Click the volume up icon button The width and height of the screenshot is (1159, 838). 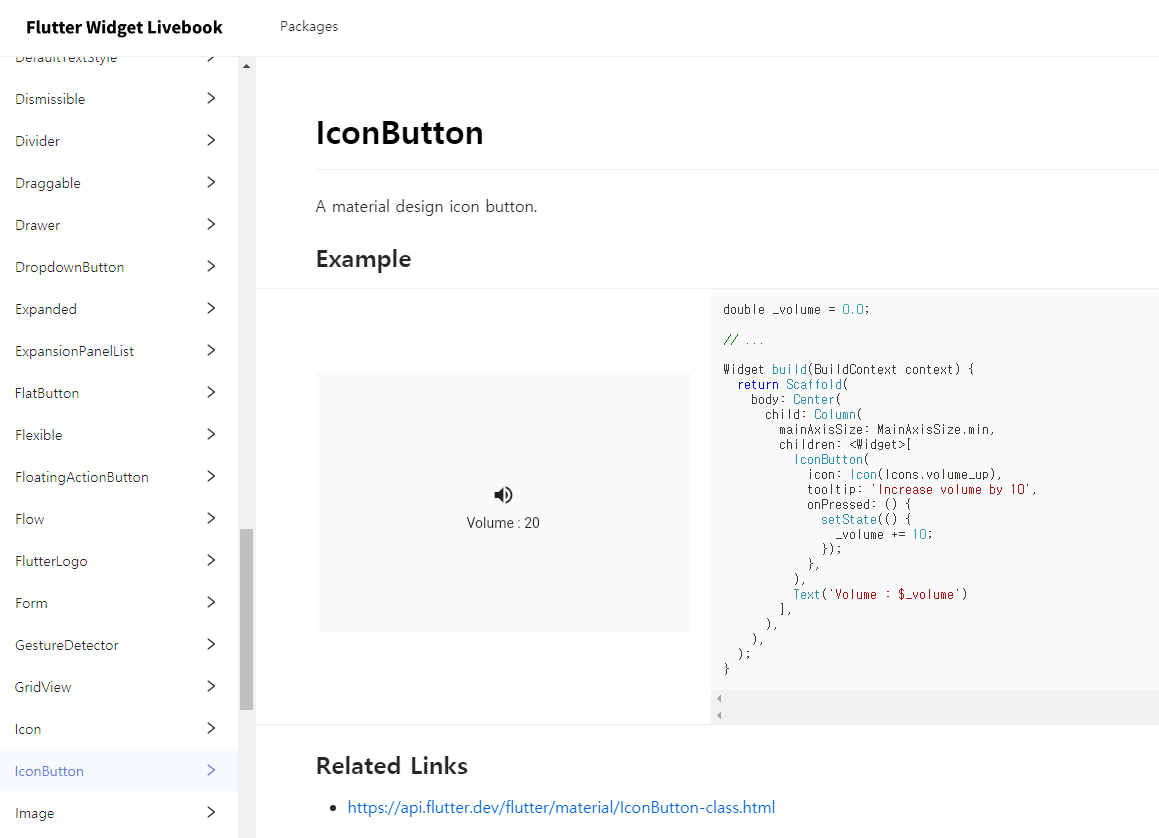click(503, 494)
